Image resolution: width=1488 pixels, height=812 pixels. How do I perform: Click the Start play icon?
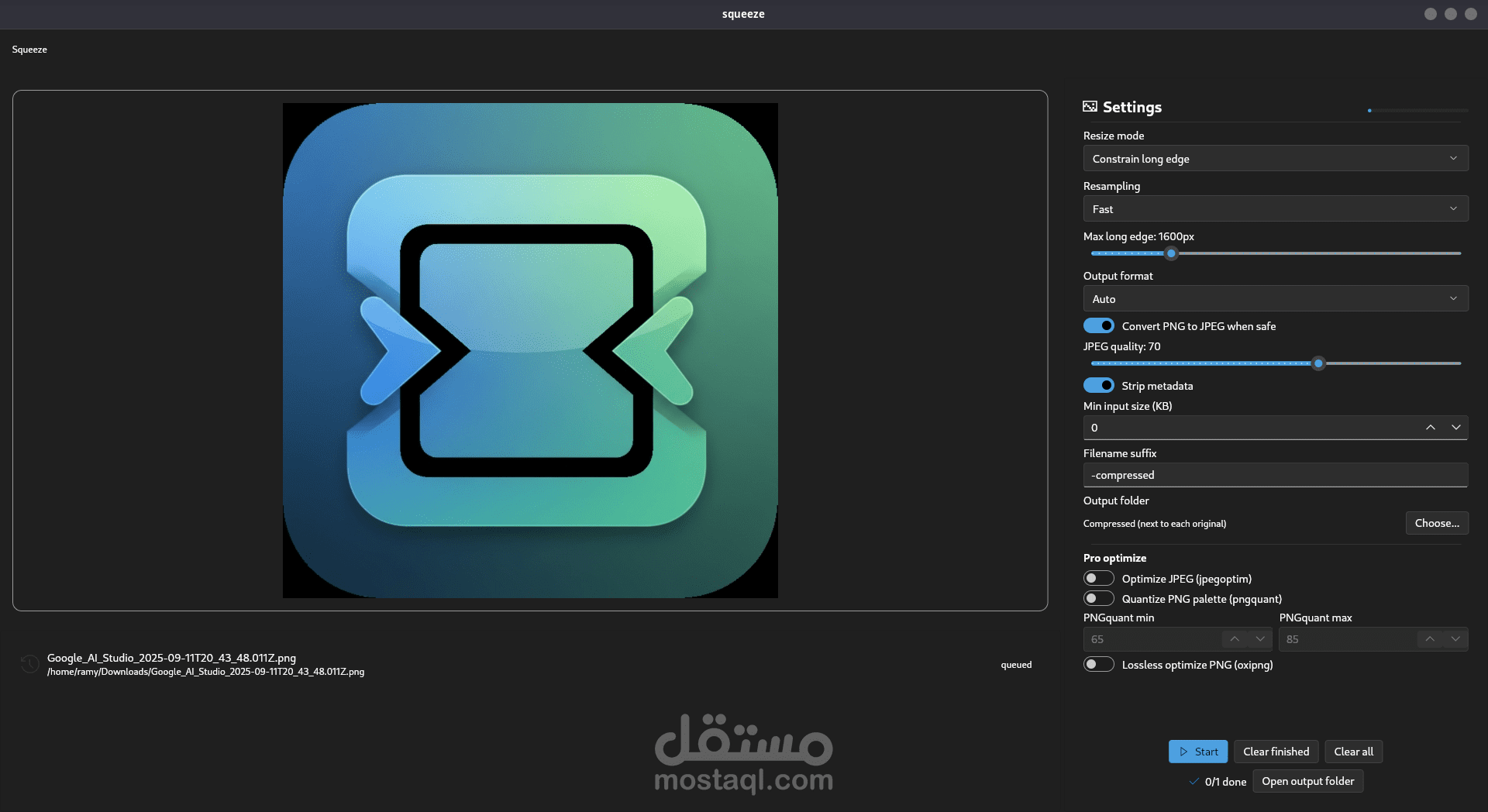point(1183,752)
